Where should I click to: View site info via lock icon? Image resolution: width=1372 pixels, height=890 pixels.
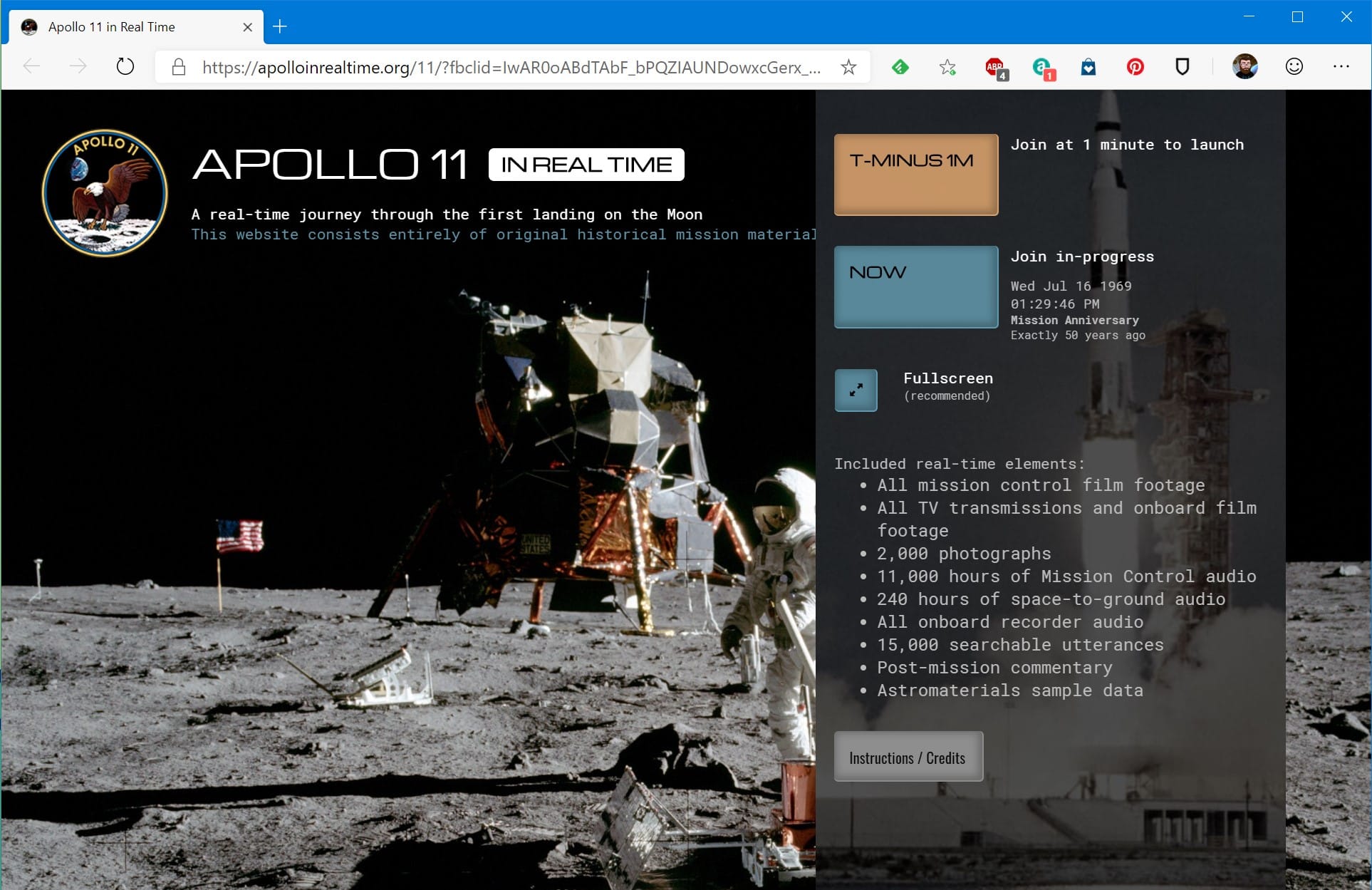point(179,67)
